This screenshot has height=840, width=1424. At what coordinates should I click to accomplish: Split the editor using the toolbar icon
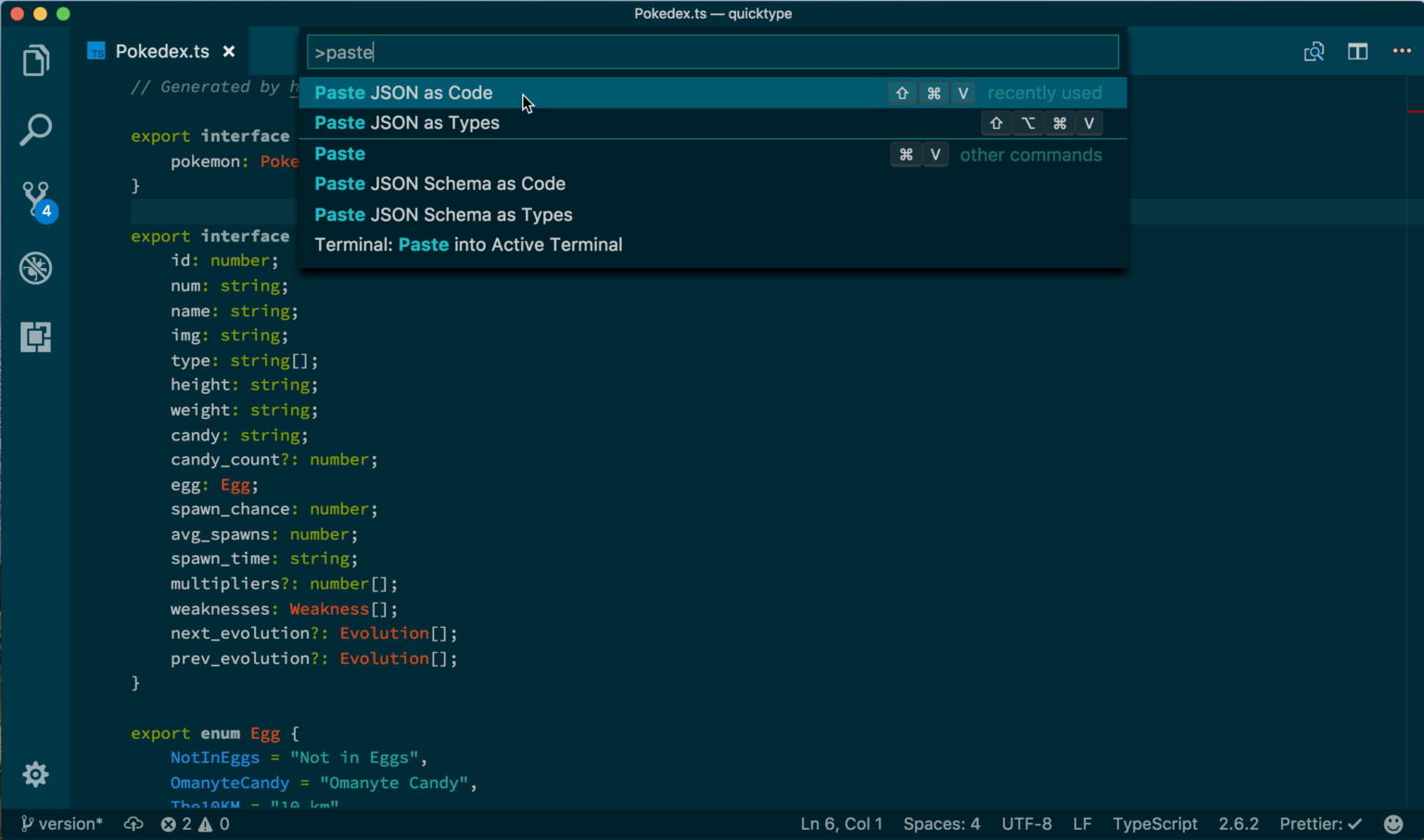1357,52
